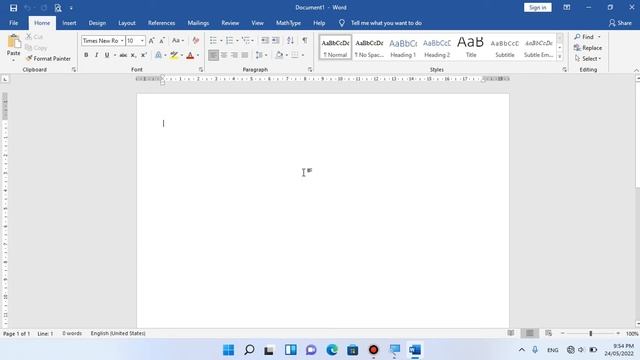Apply red font color
Image resolution: width=640 pixels, height=360 pixels.
click(190, 55)
